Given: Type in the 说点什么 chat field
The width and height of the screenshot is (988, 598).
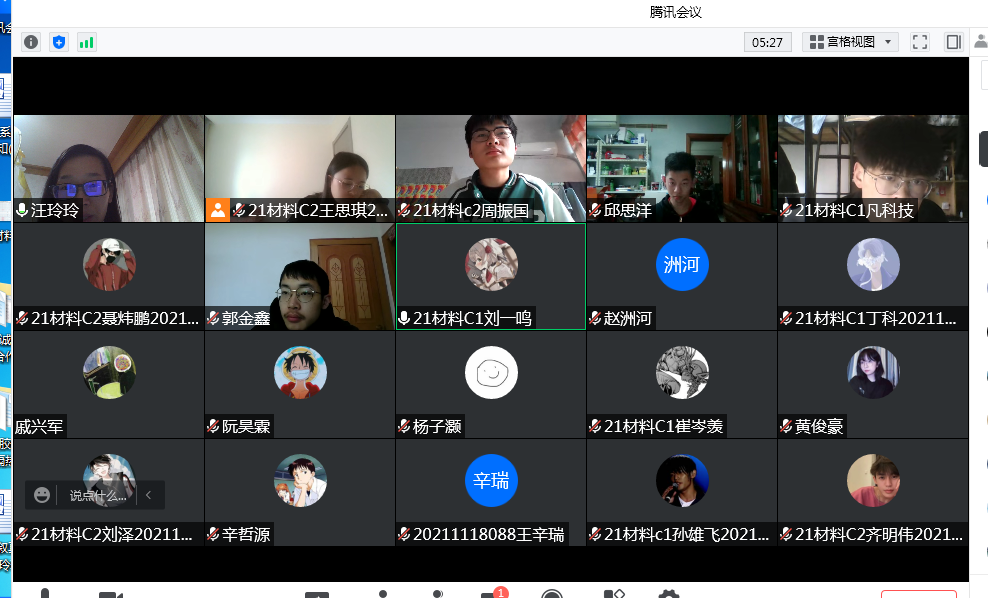Looking at the screenshot, I should point(98,495).
